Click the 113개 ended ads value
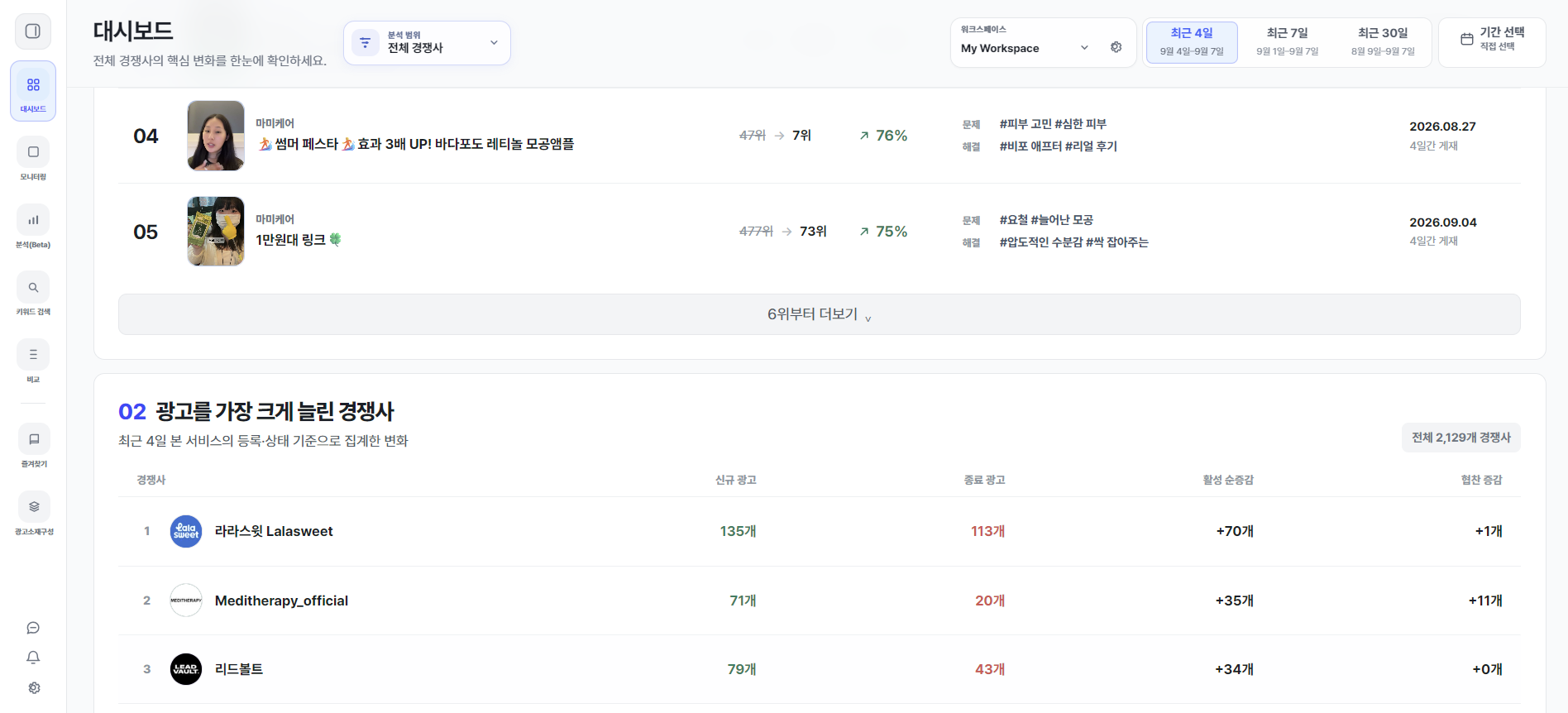Screen dimensions: 1568x713 (x=987, y=531)
